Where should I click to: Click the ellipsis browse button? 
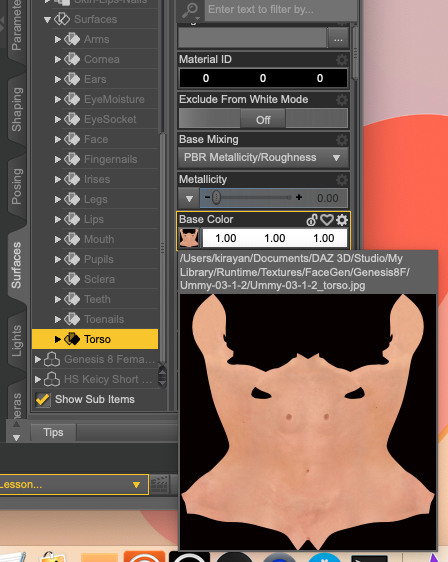click(x=338, y=38)
